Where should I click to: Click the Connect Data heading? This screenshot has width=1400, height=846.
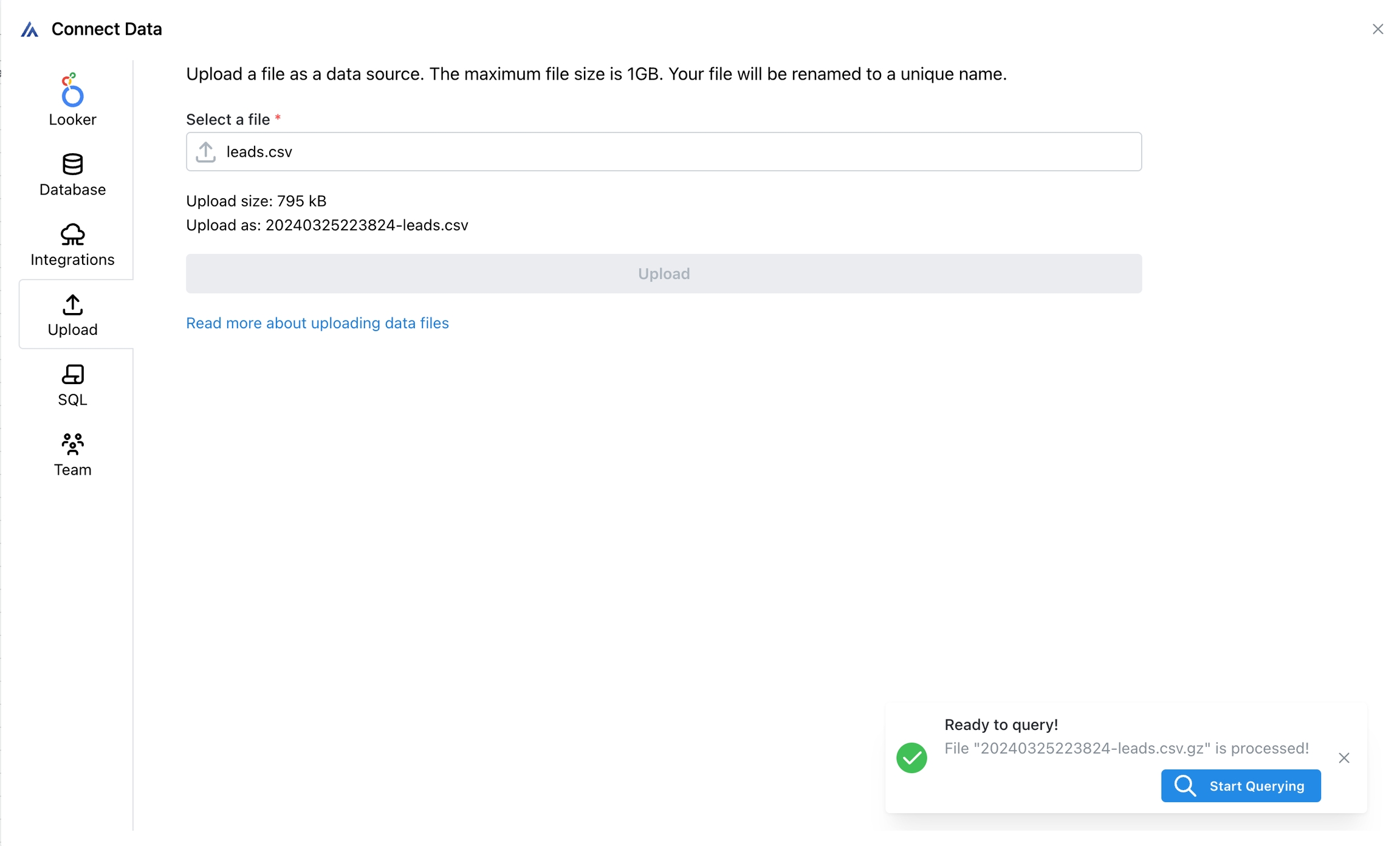pyautogui.click(x=106, y=29)
